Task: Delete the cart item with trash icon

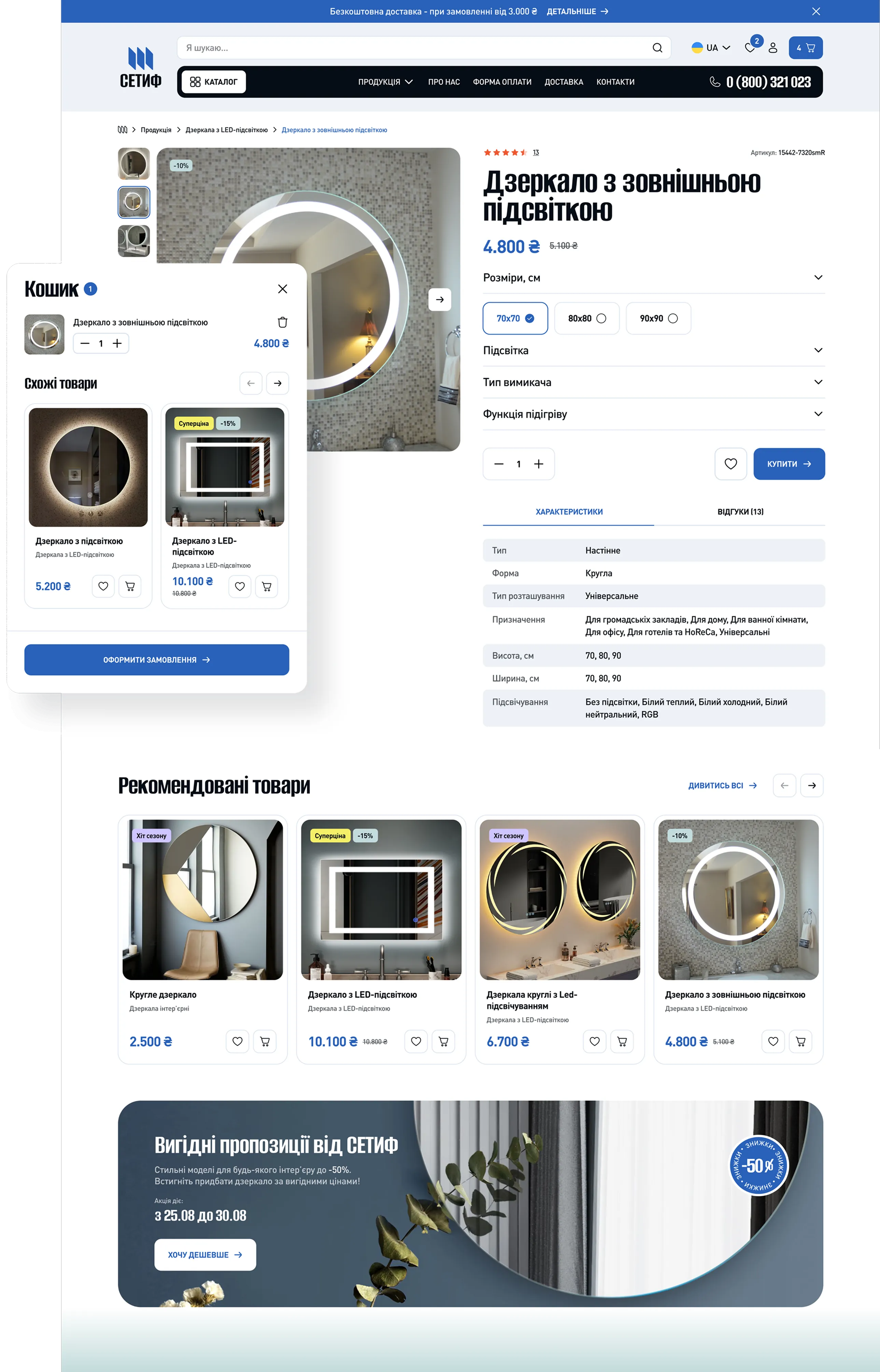Action: (282, 322)
